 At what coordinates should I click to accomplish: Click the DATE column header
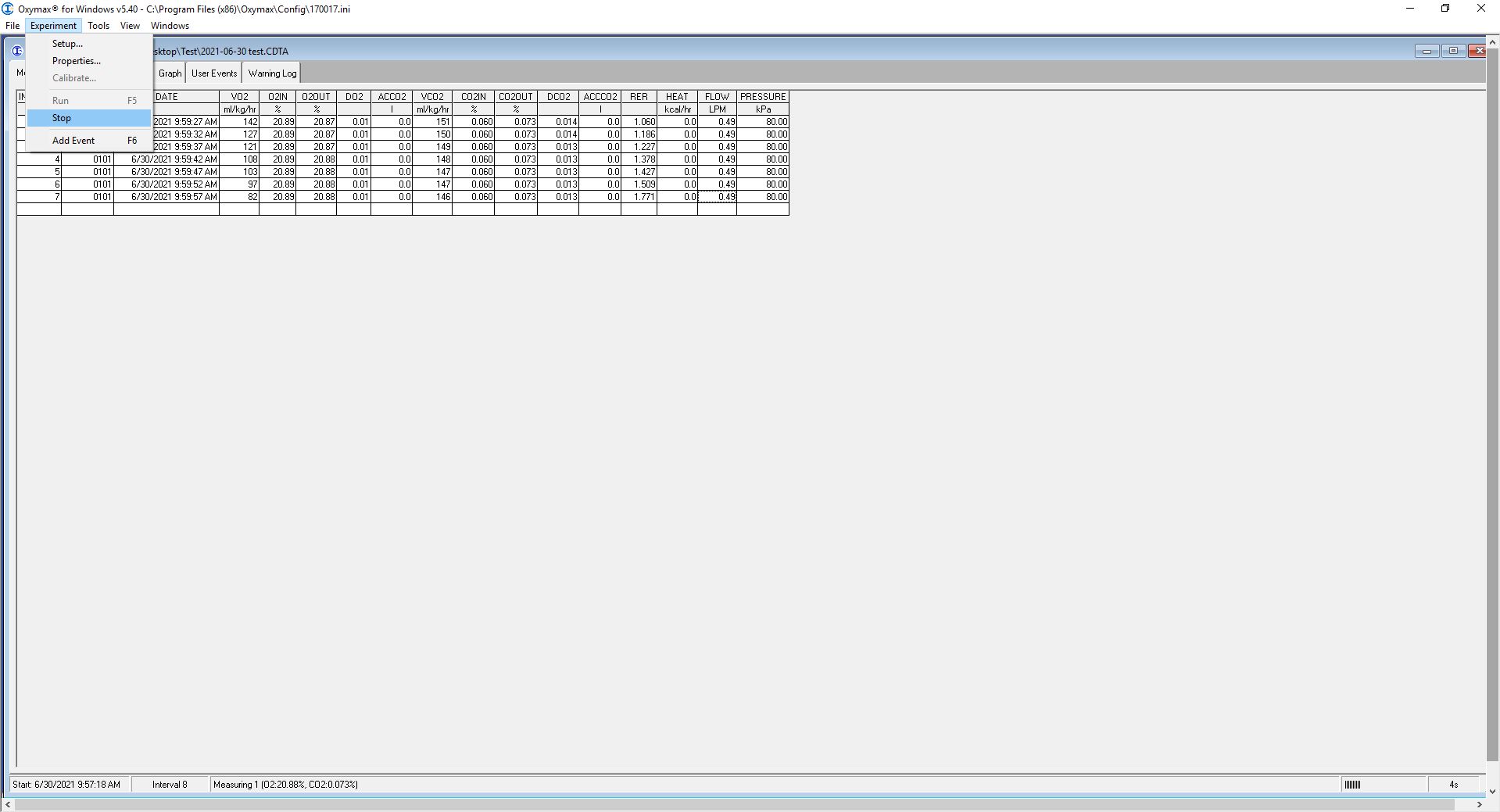(166, 97)
